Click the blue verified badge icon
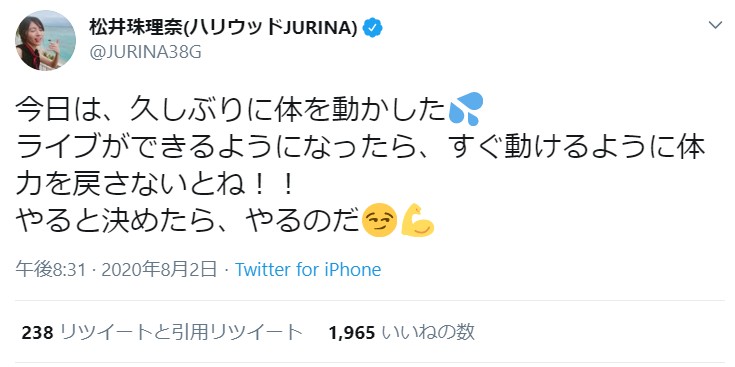Viewport: 735px width, 367px height. (373, 29)
